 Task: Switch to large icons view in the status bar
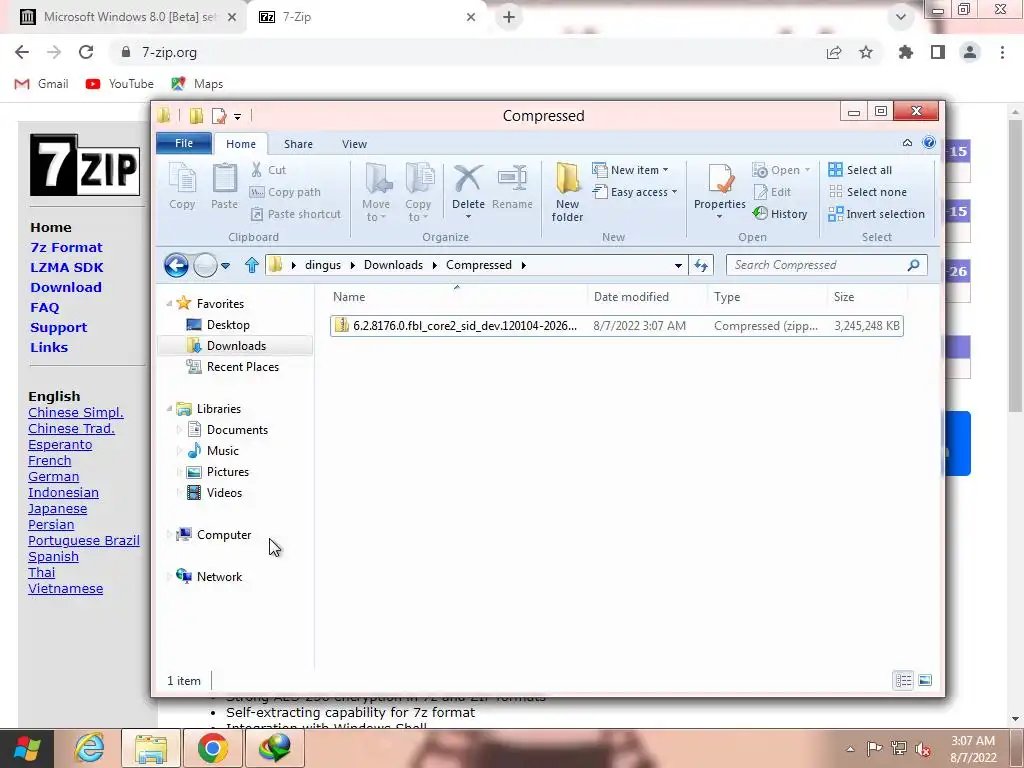[925, 680]
